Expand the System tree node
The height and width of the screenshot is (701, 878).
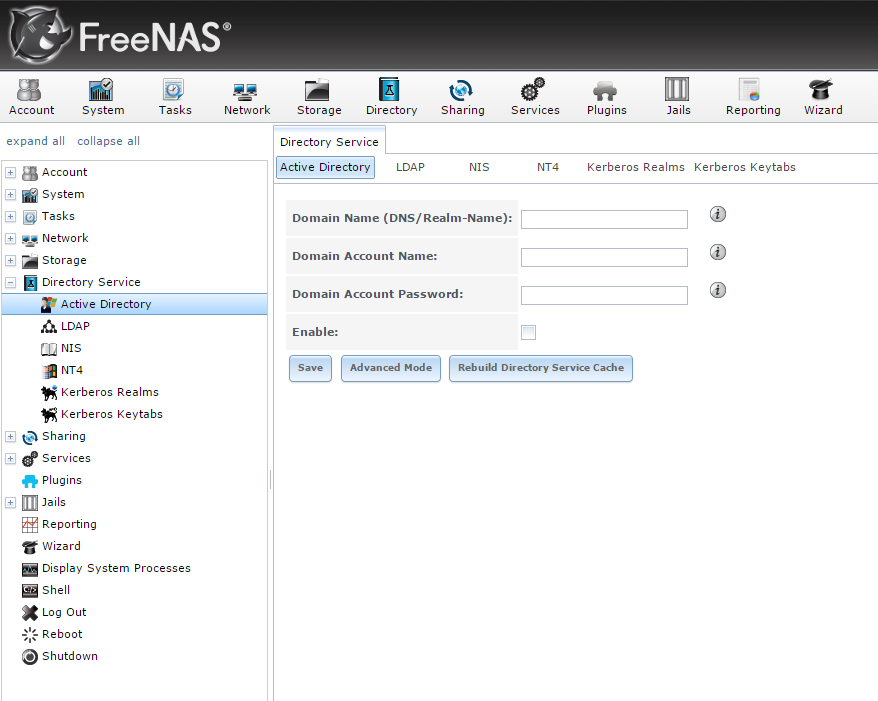[x=11, y=194]
